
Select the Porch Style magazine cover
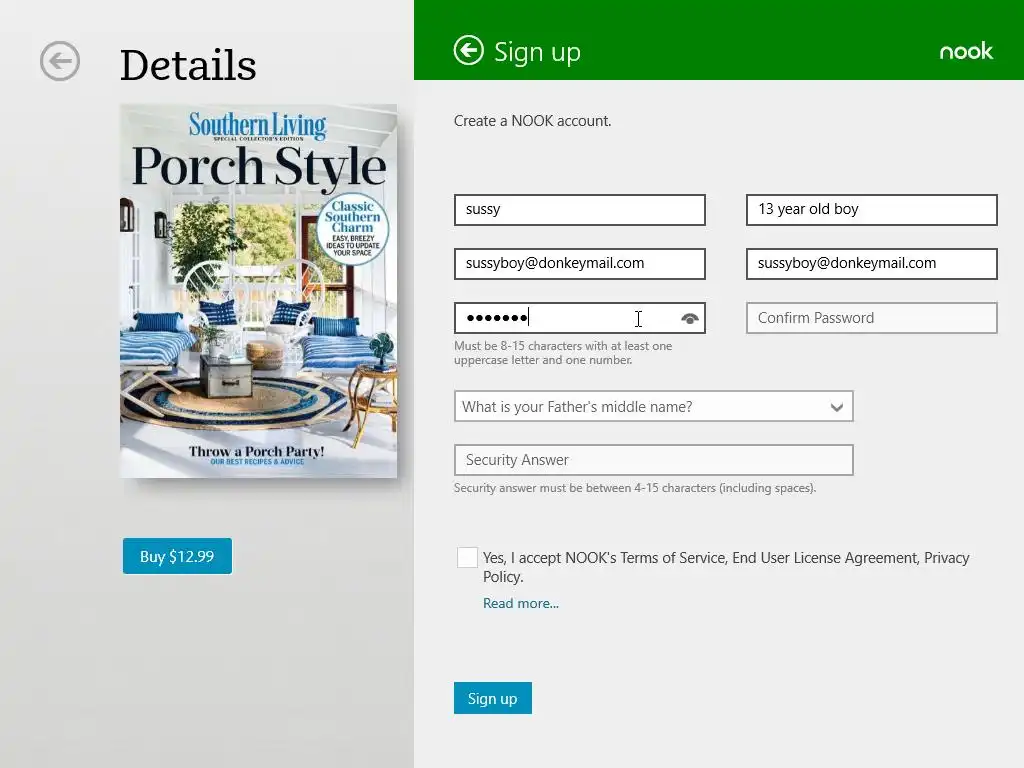coord(259,291)
